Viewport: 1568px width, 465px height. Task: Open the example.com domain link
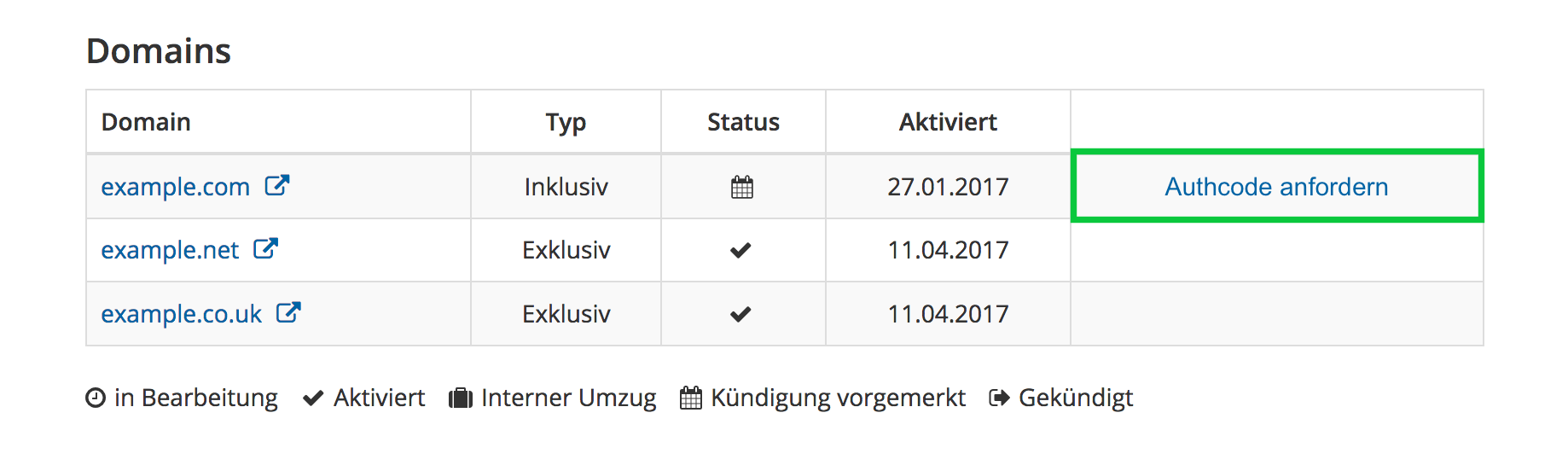click(x=176, y=187)
